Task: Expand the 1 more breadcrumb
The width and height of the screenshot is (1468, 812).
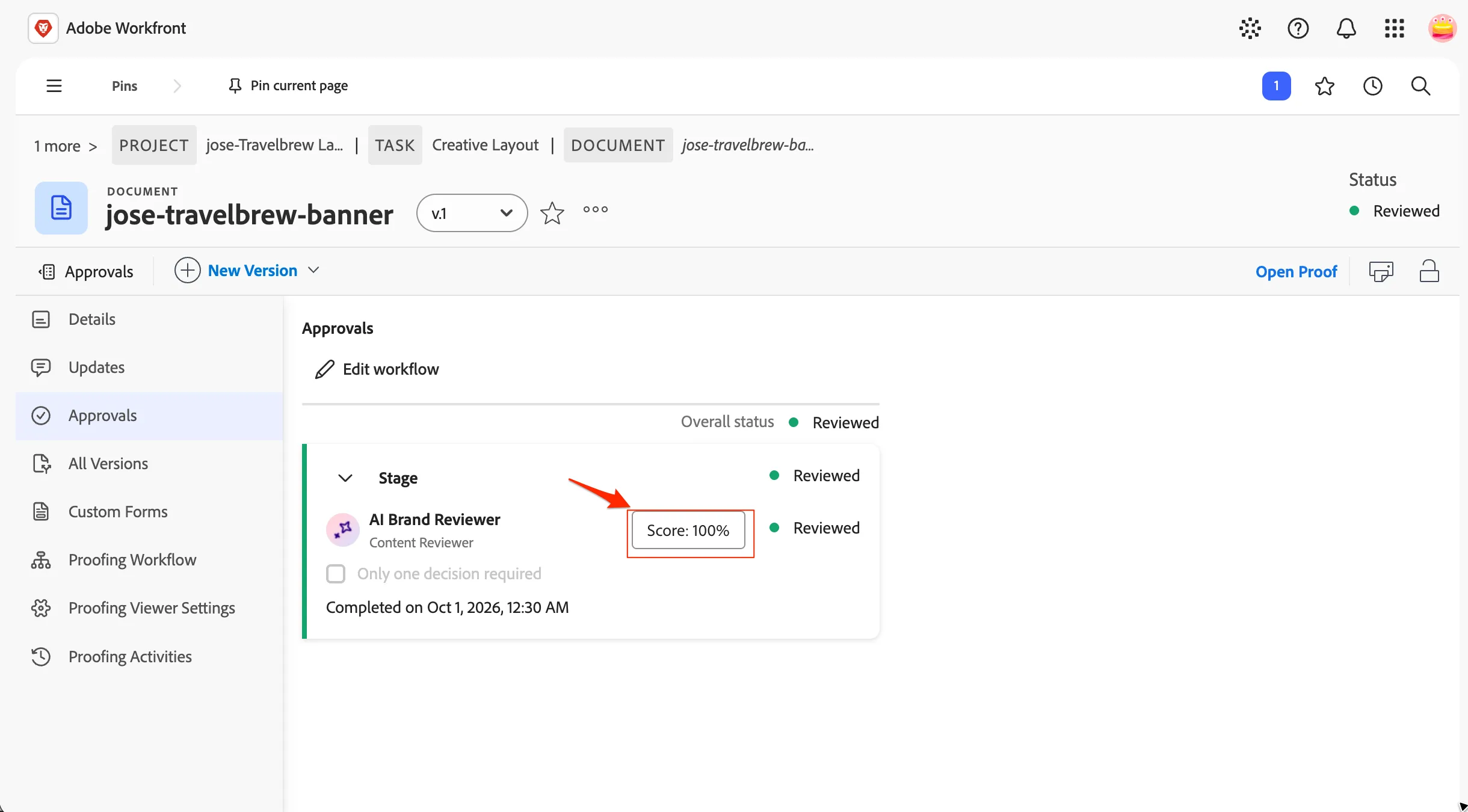Action: tap(65, 146)
